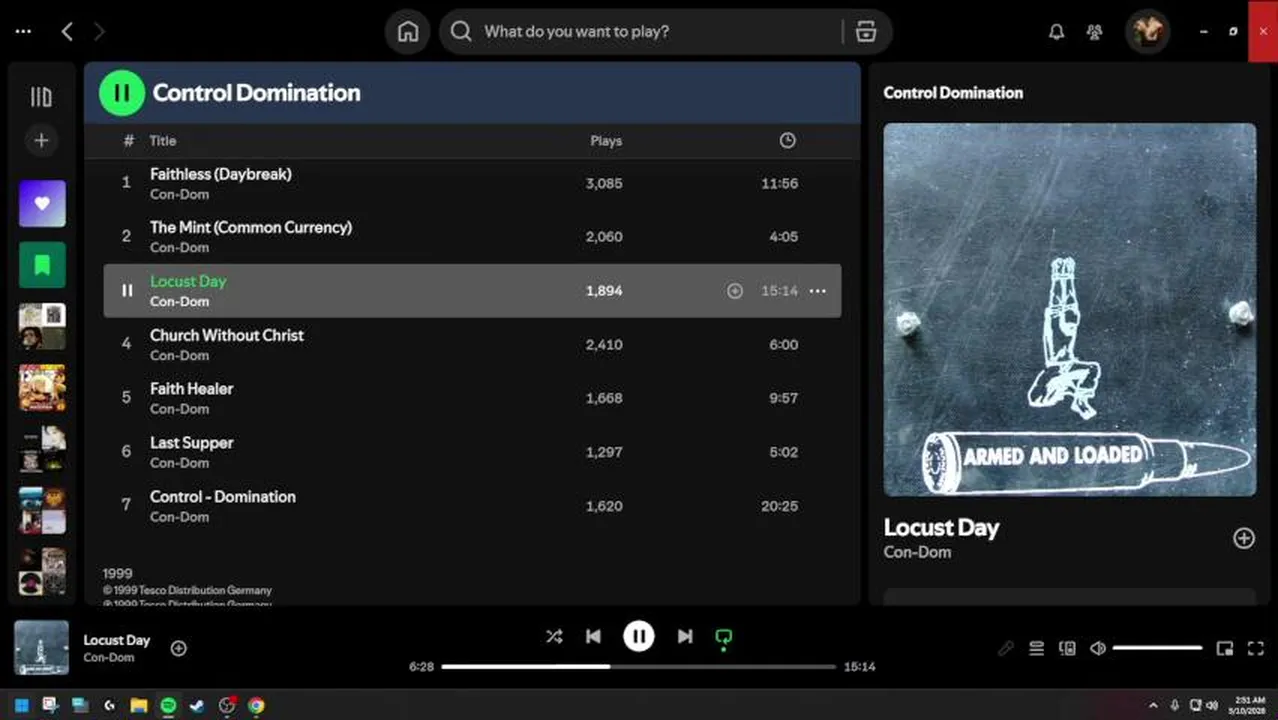The image size is (1278, 720).
Task: Open Con-Dom link in Now Playing panel
Action: (x=917, y=552)
